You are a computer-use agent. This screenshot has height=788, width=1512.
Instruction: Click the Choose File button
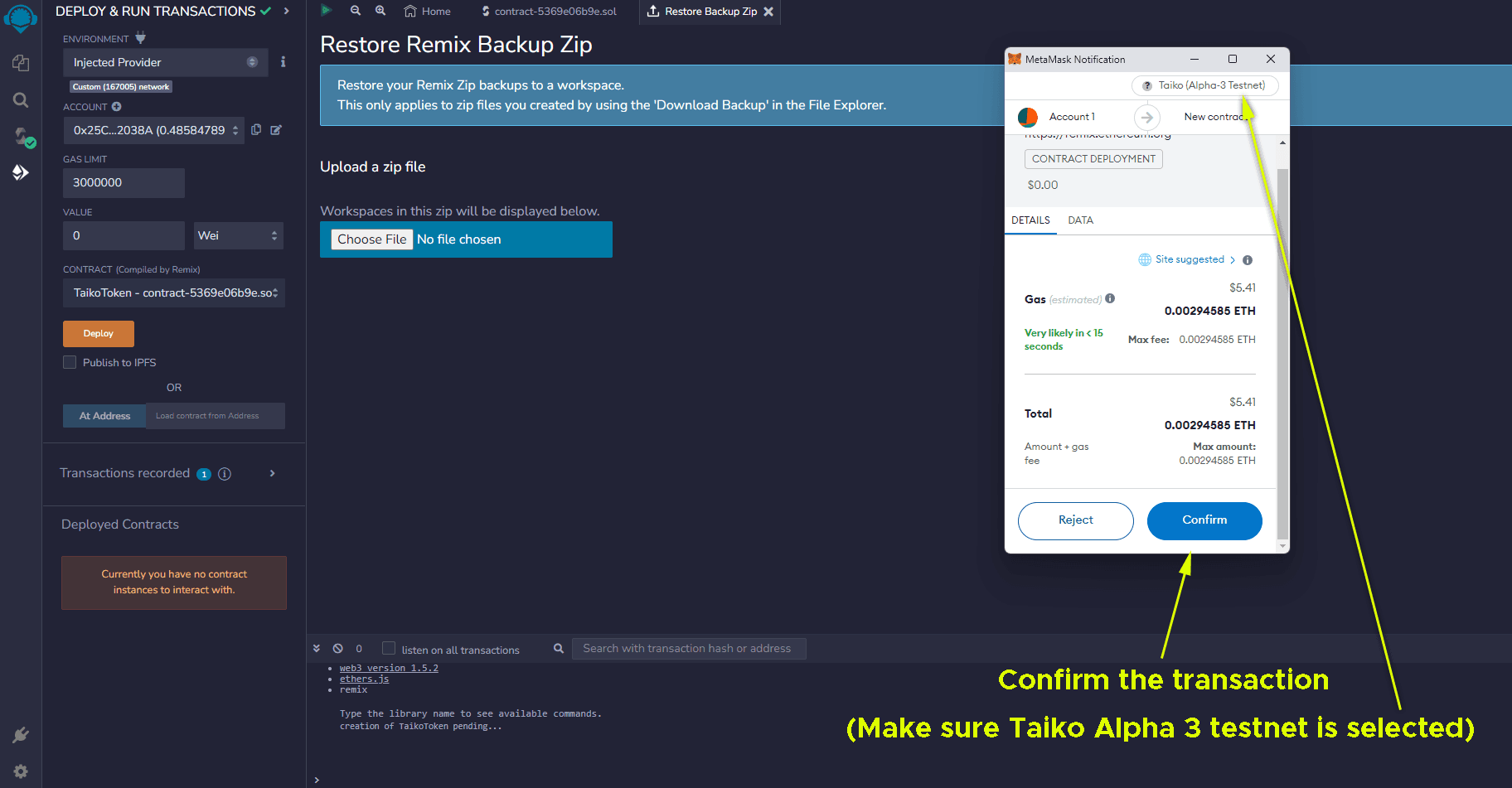(372, 239)
